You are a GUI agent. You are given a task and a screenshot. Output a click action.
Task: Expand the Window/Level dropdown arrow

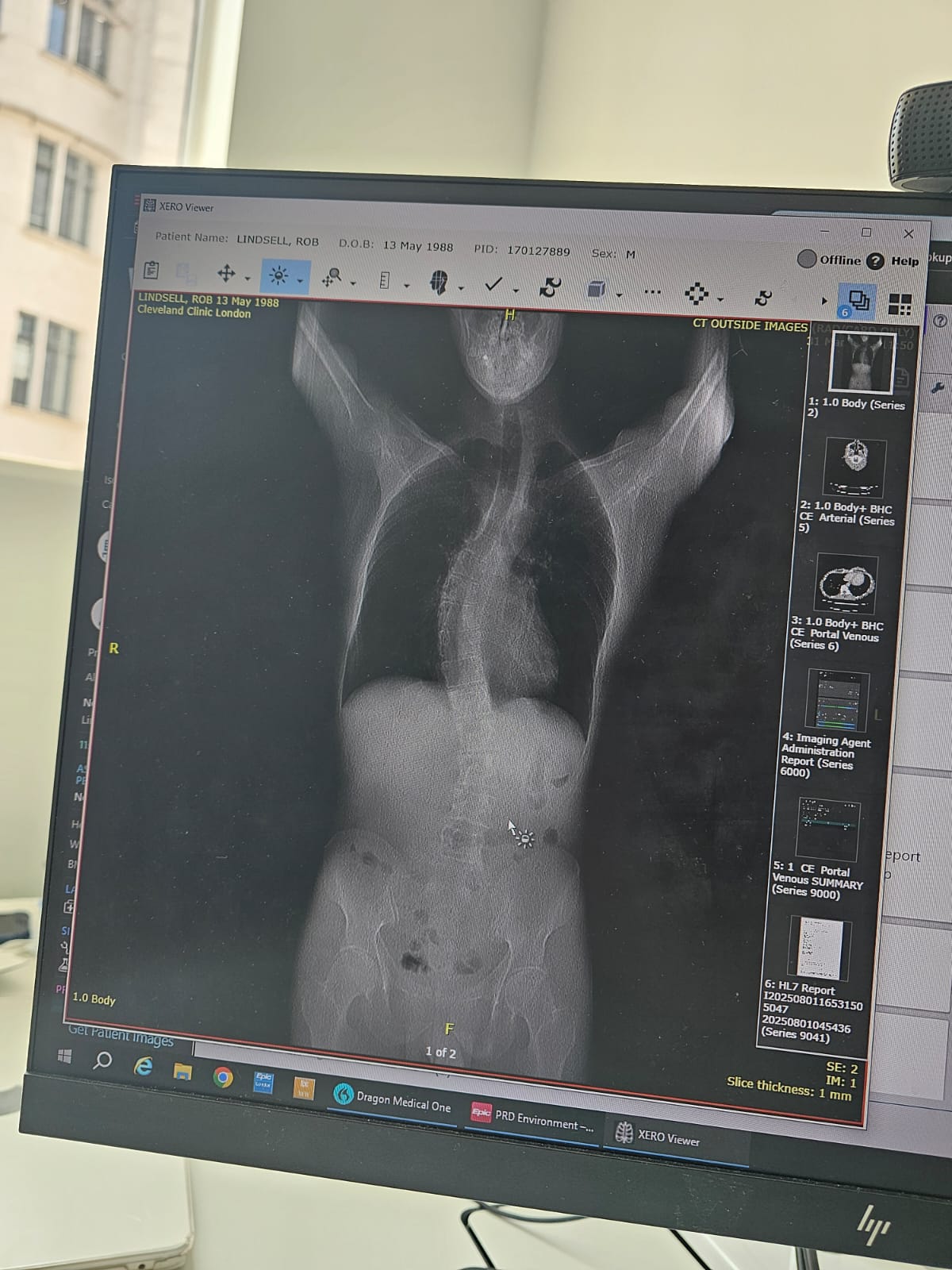point(300,281)
